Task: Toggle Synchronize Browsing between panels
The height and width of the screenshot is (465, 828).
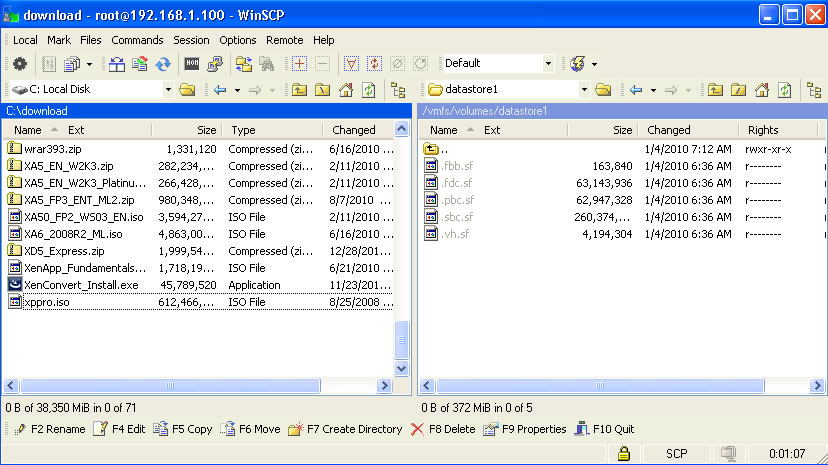Action: point(243,64)
